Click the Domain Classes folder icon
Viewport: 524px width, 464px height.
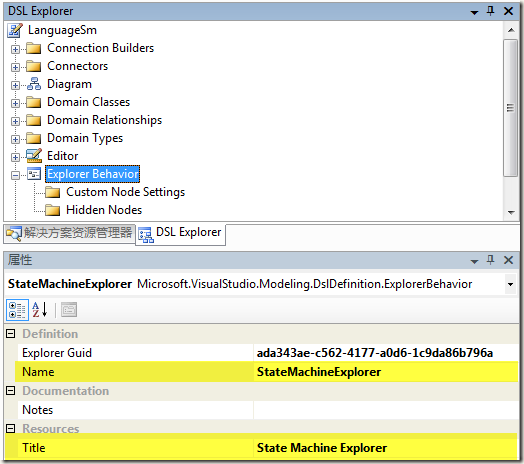click(x=33, y=102)
